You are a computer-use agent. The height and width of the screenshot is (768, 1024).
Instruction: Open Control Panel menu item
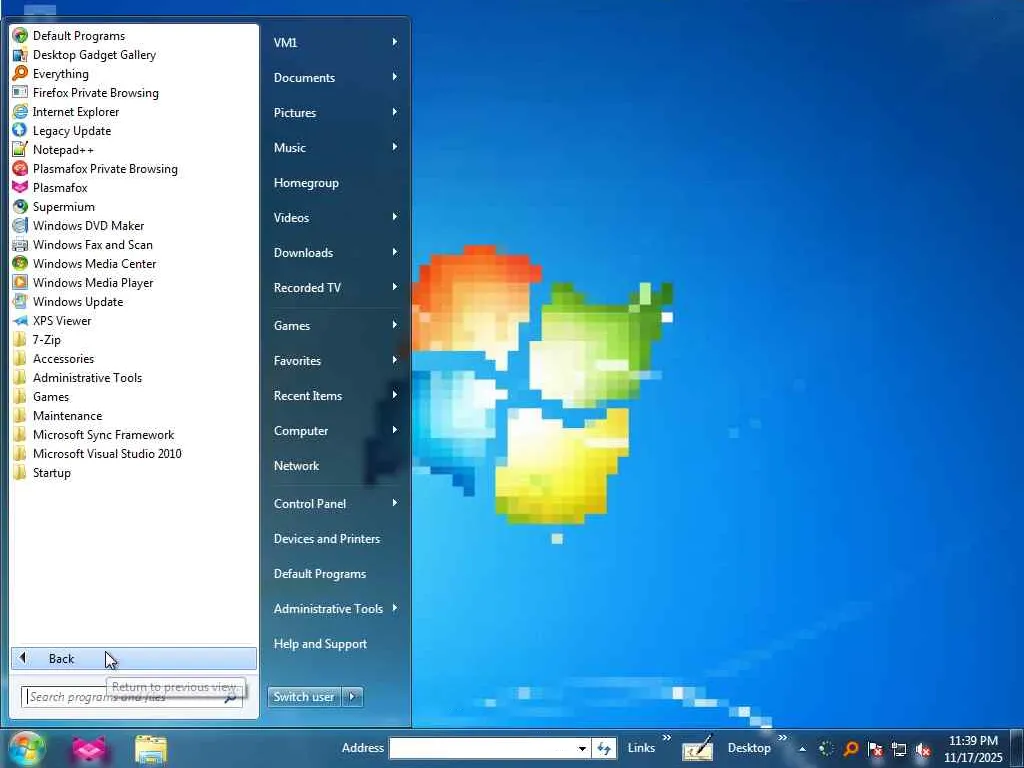tap(335, 504)
